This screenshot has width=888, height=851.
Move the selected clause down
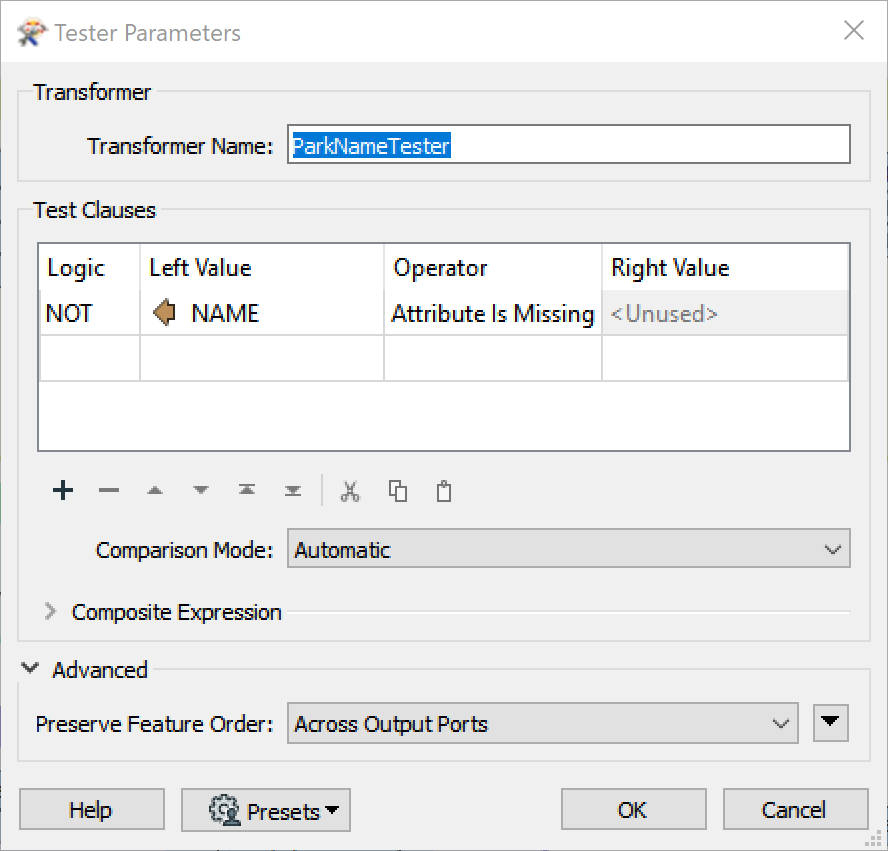click(200, 490)
